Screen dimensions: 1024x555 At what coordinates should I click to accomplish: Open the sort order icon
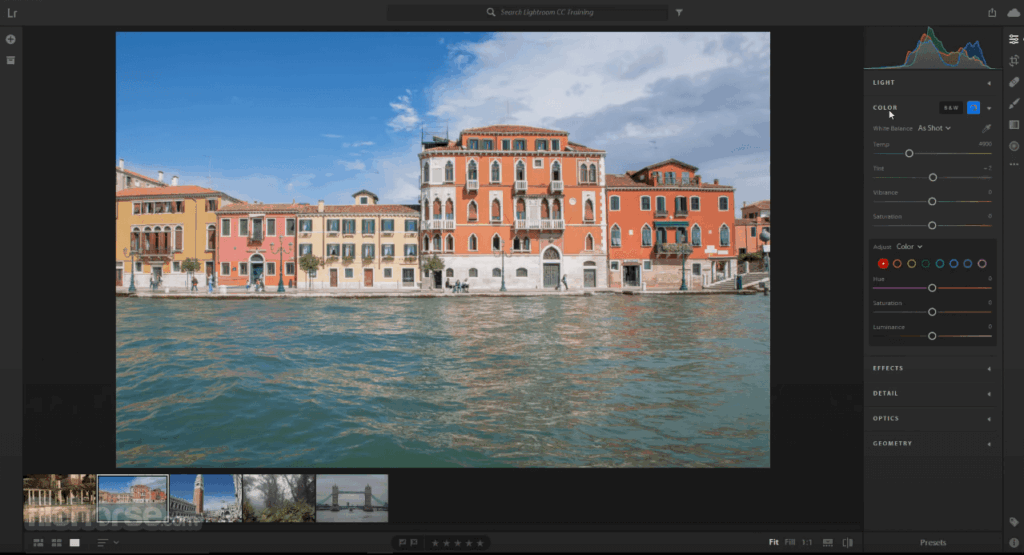coord(102,543)
